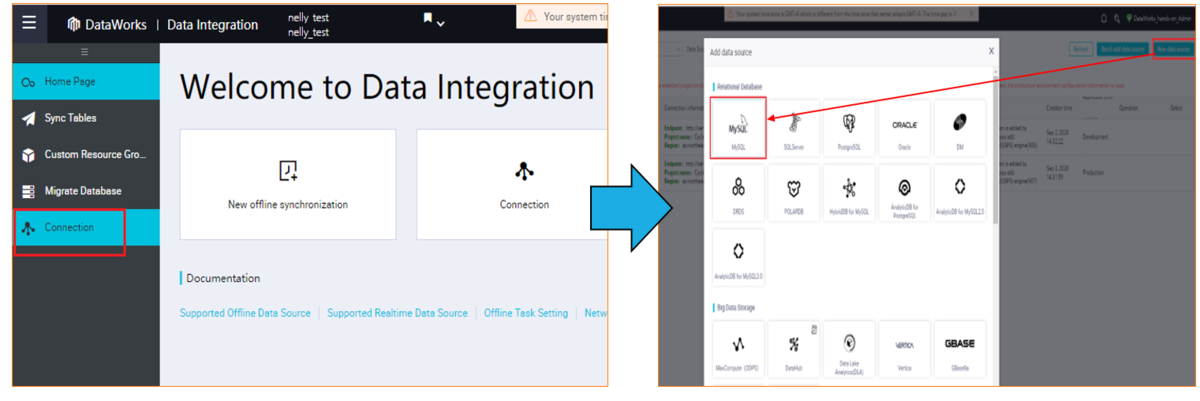1200x401 pixels.
Task: Select project name nelly_test in header
Action: pyautogui.click(x=308, y=32)
